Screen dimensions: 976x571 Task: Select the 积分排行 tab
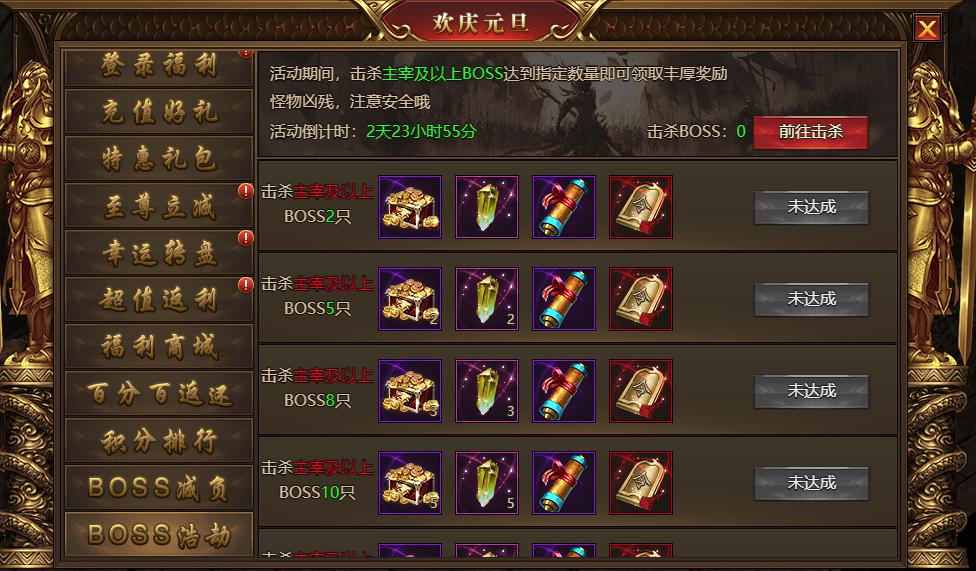coord(159,441)
